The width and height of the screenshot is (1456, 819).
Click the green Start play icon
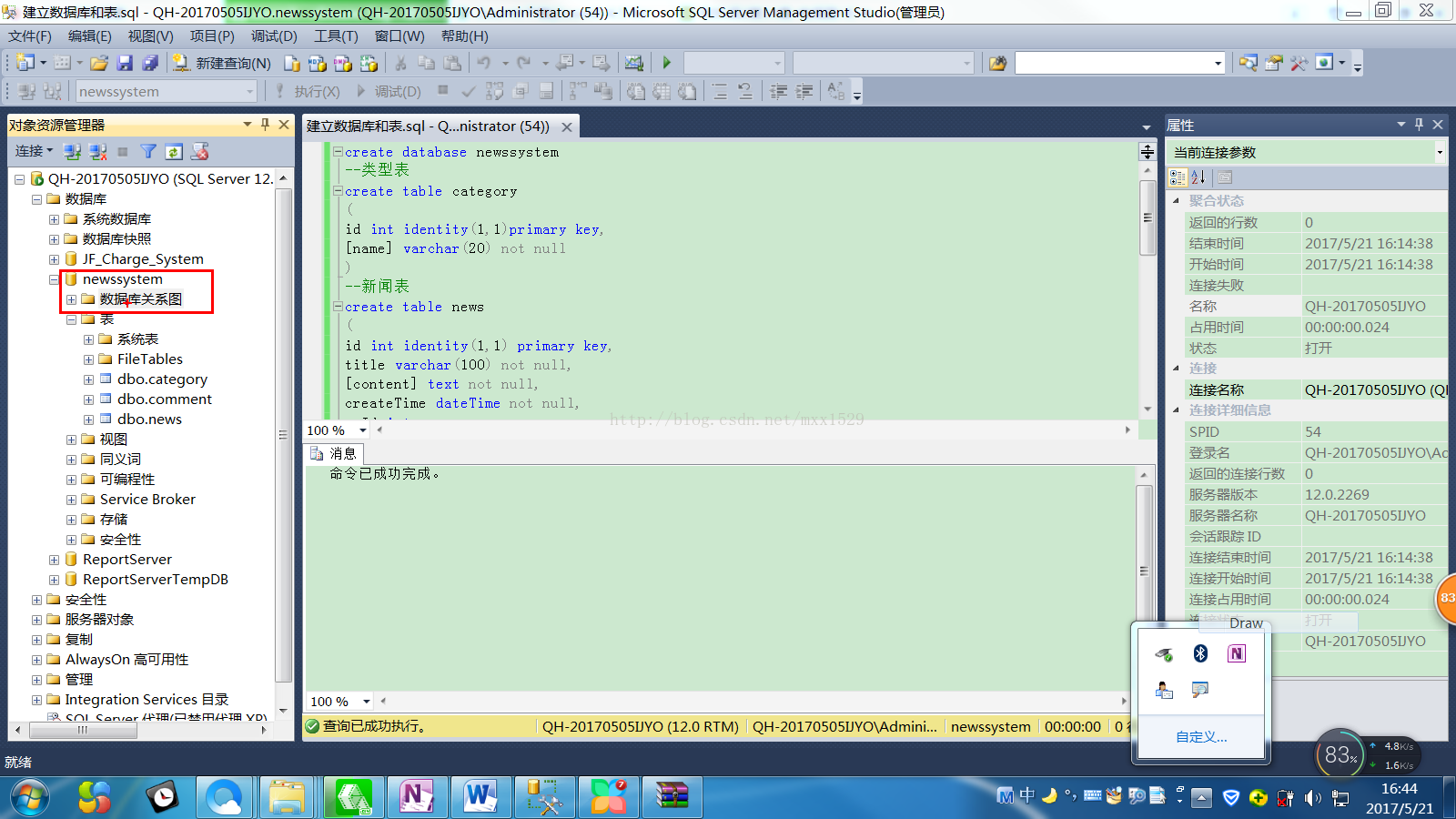pos(667,63)
